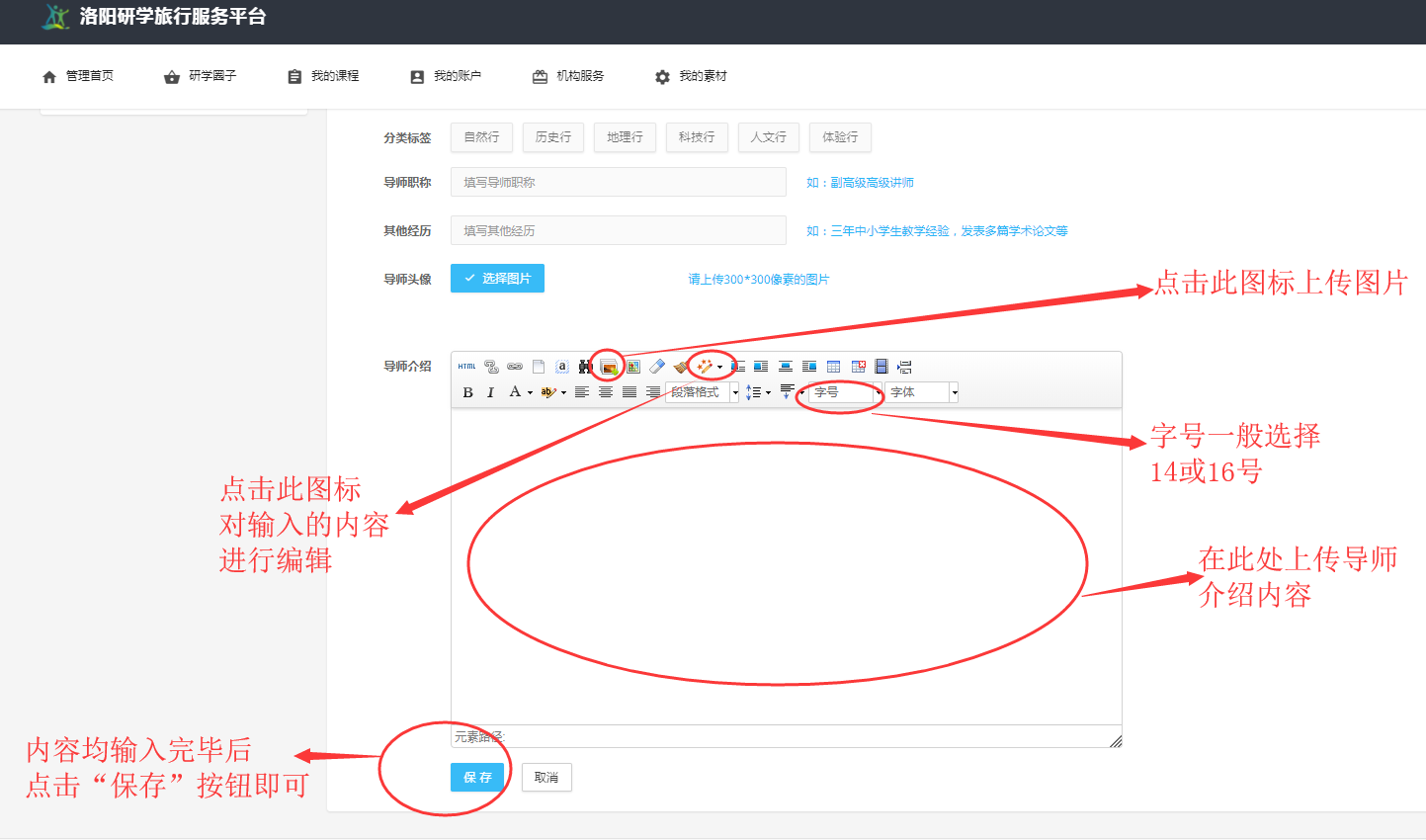This screenshot has width=1426, height=840.
Task: Toggle the 人文行 category tag
Action: (x=768, y=137)
